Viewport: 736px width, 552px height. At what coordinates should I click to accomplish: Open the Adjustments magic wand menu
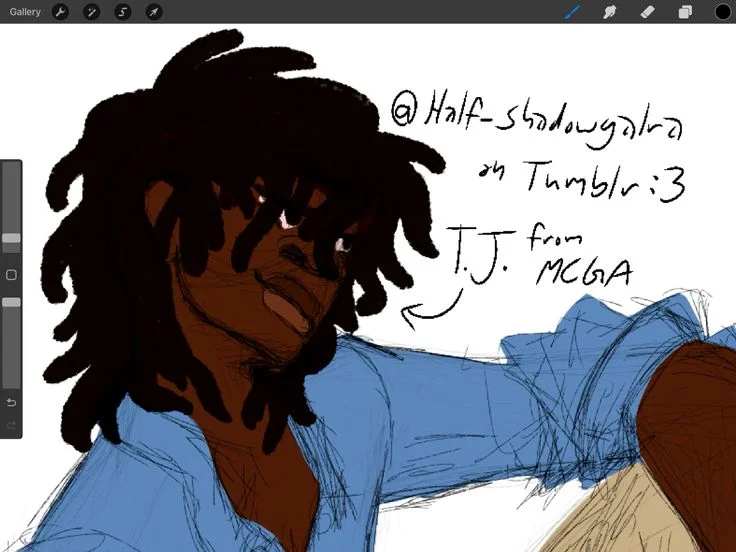[92, 12]
